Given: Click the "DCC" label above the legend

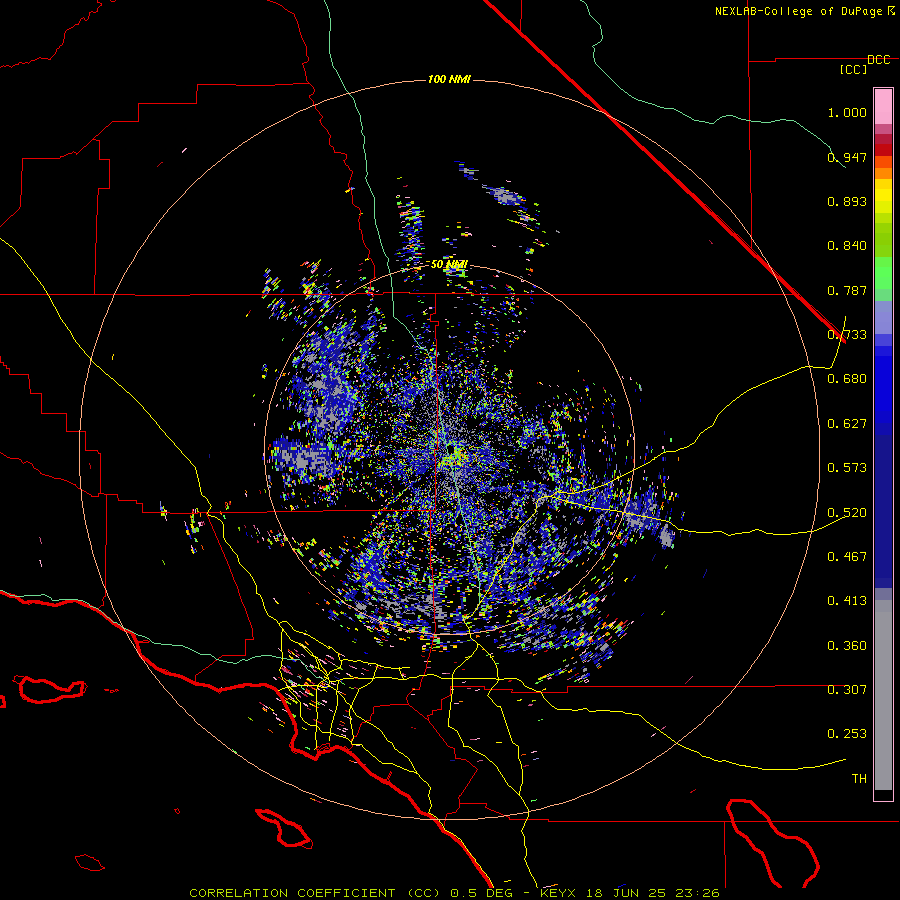Looking at the screenshot, I should point(878,60).
